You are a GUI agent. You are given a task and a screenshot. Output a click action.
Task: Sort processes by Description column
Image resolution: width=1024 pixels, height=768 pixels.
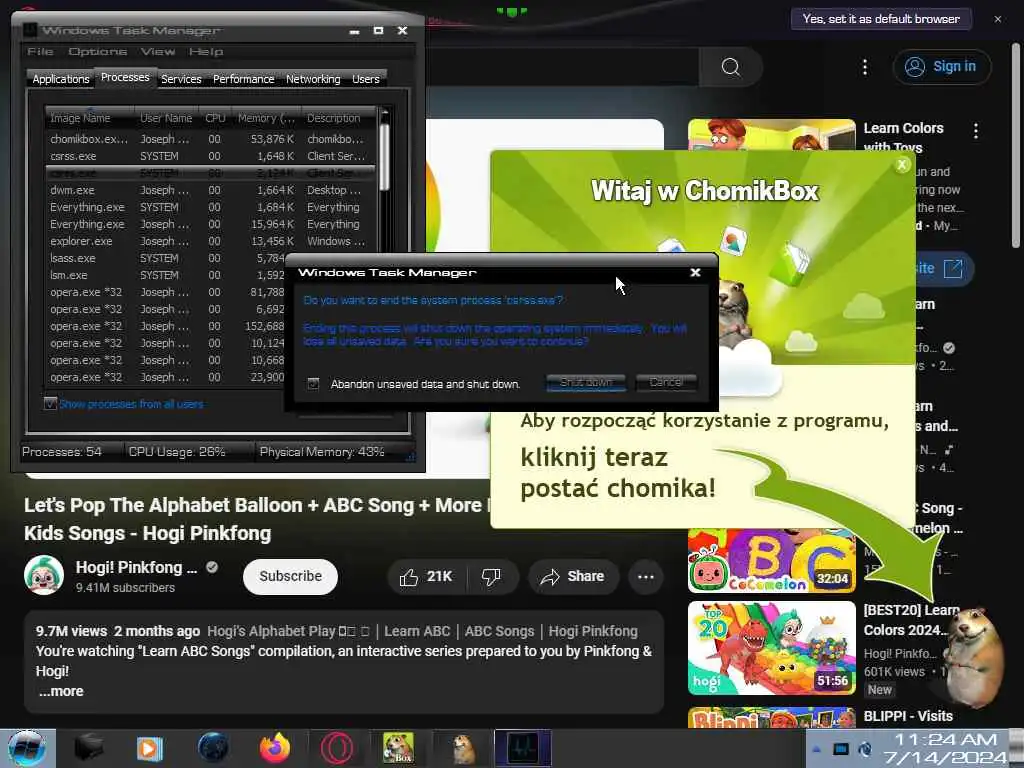click(x=338, y=118)
